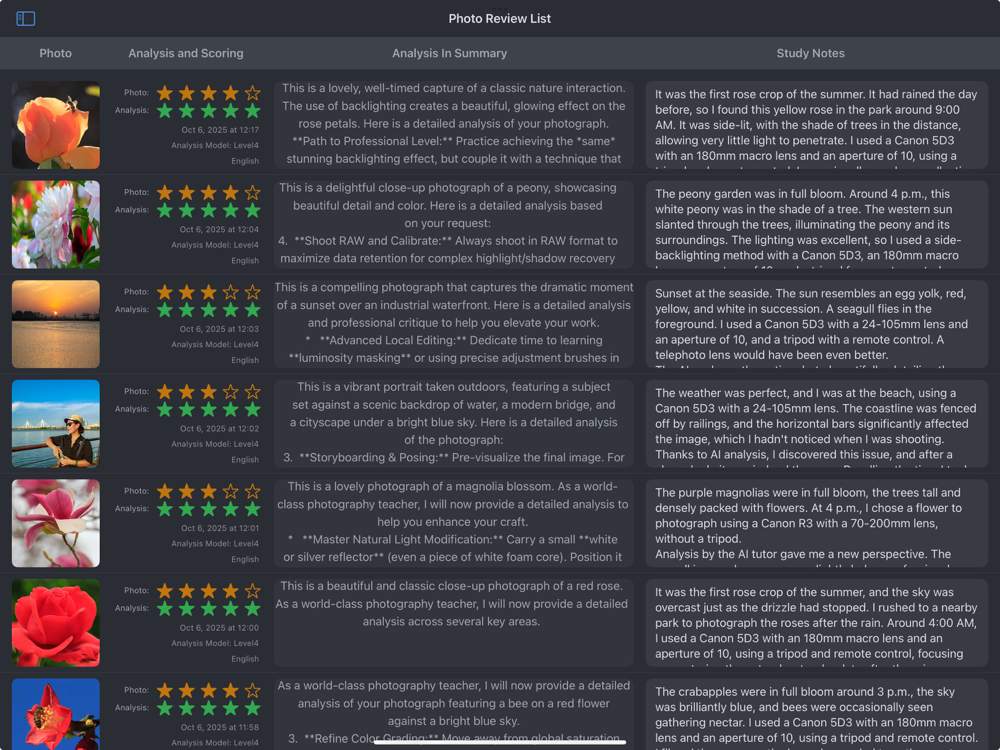This screenshot has width=1000, height=750.
Task: Edit study notes about the peony garden
Action: (816, 224)
